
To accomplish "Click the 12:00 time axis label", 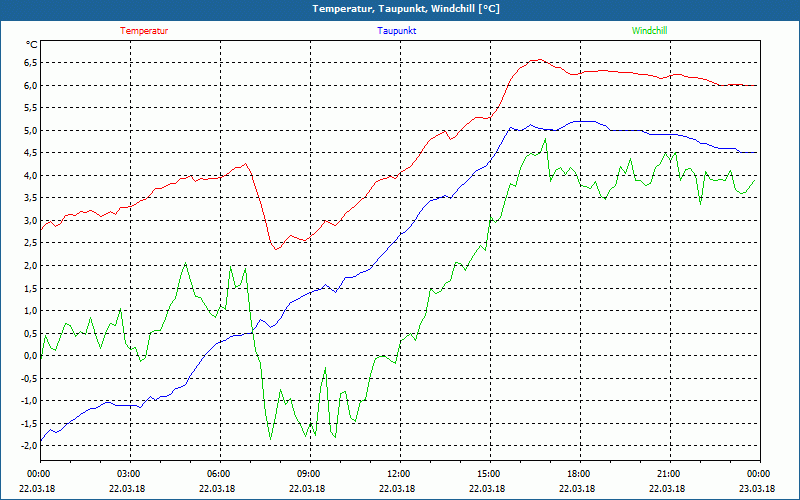I will [x=398, y=474].
